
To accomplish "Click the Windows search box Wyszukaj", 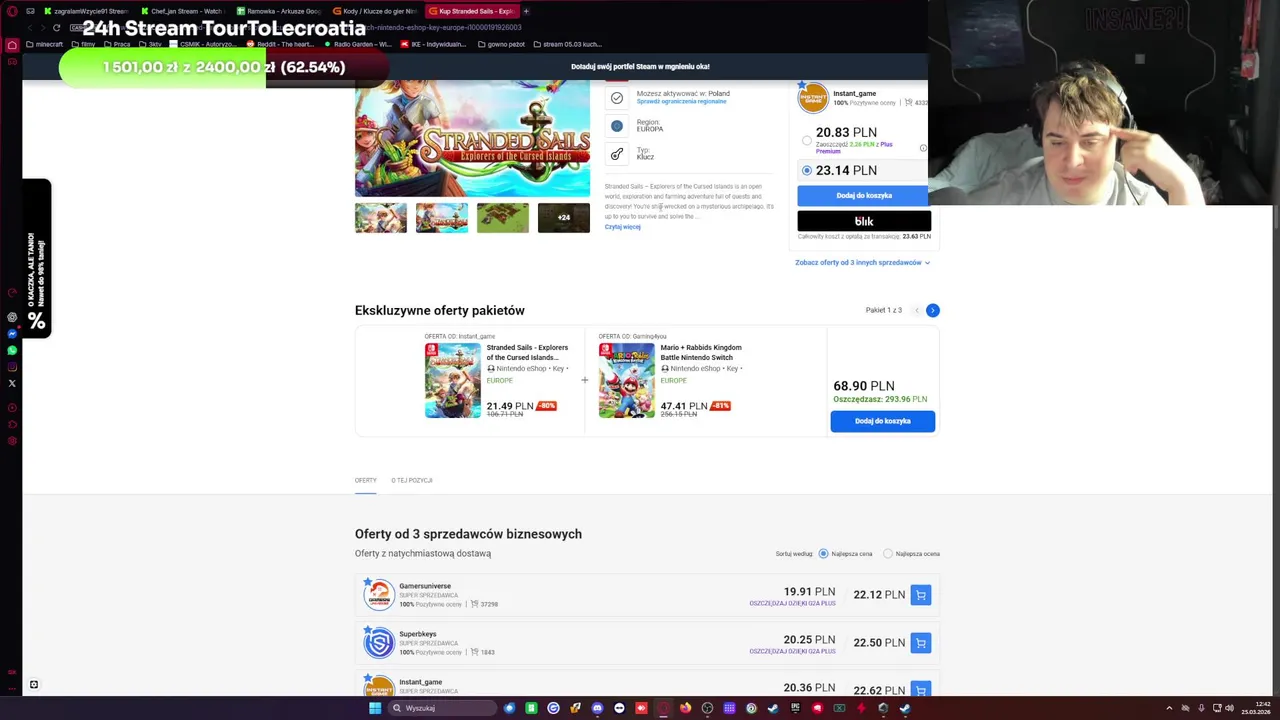I will click(442, 708).
